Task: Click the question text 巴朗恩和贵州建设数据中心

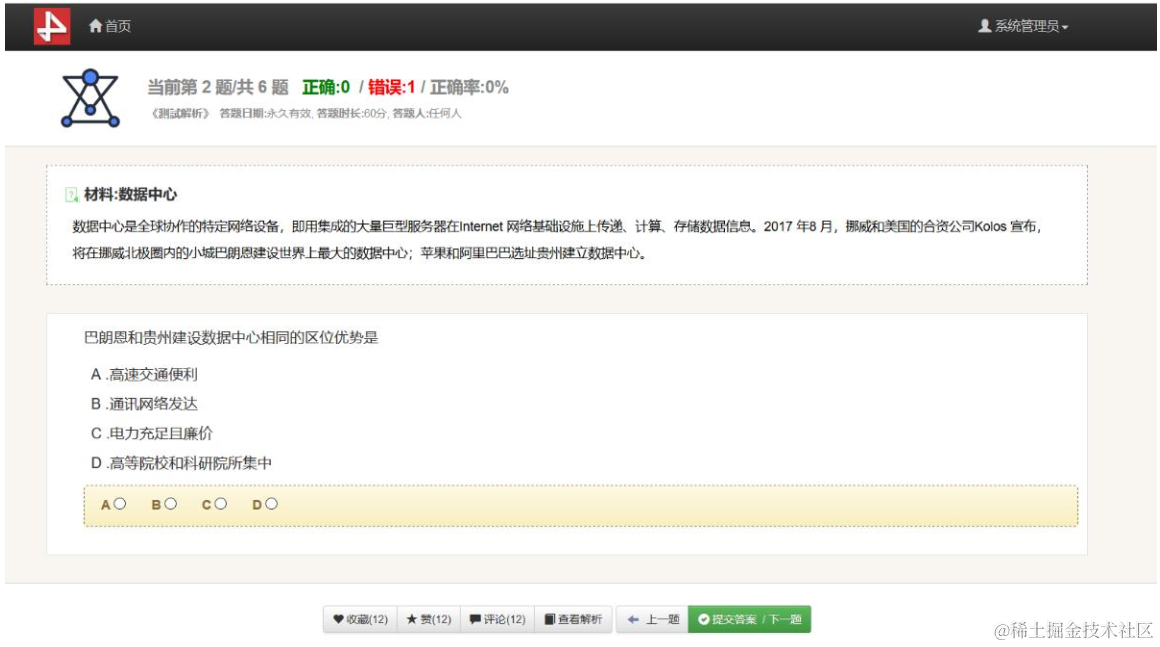Action: 231,337
